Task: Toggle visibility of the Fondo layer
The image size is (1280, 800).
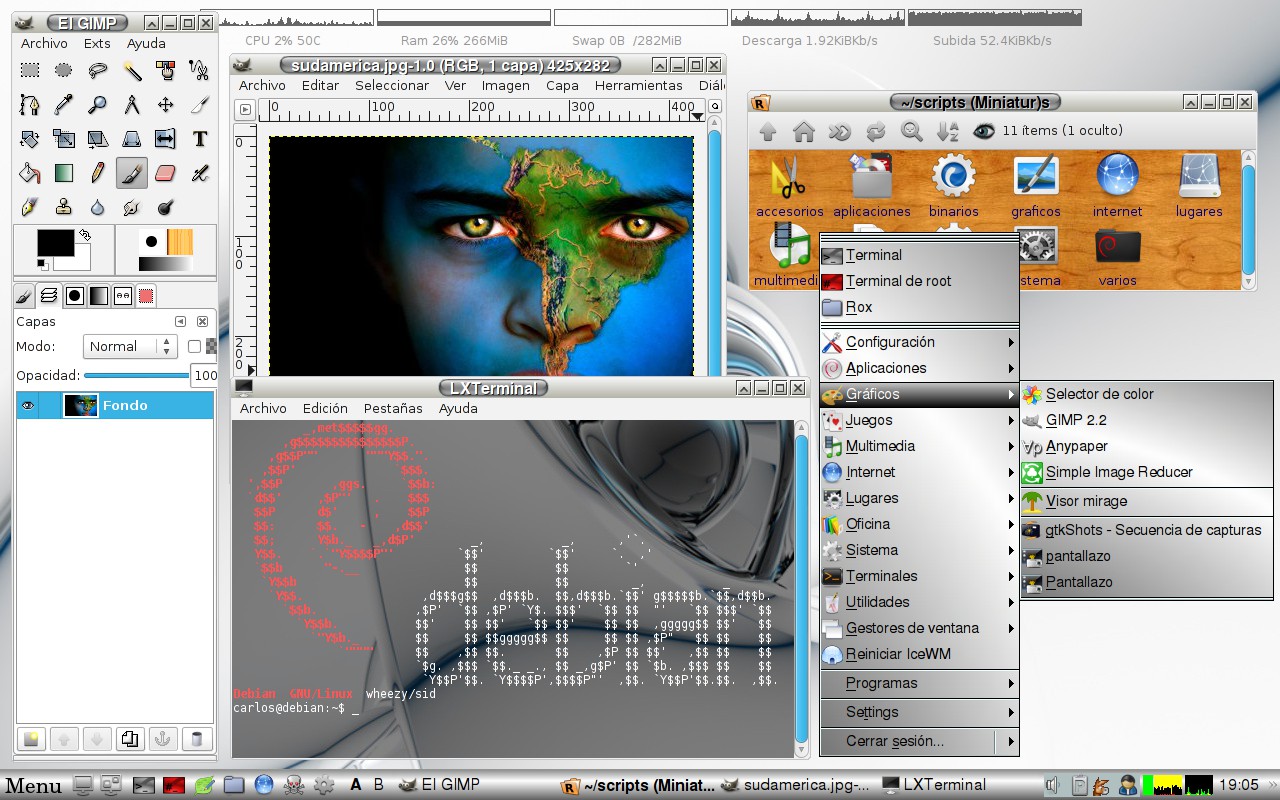Action: tap(28, 405)
